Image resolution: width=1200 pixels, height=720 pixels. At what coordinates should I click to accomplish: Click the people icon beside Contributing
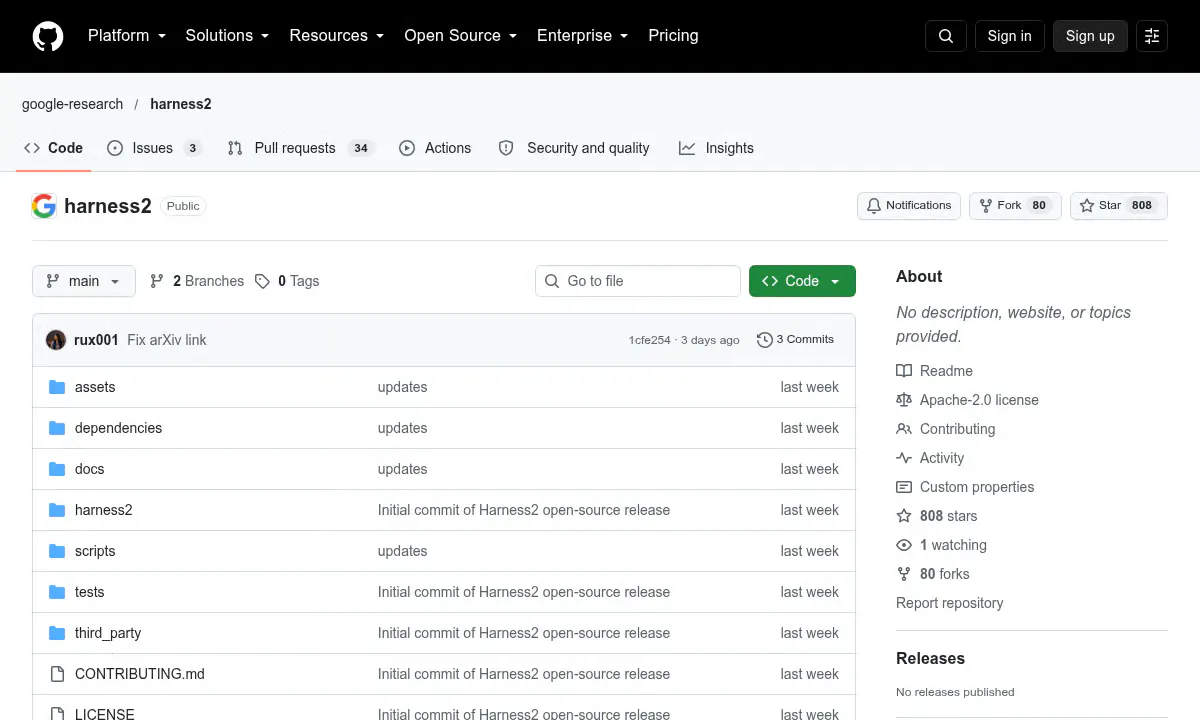(x=904, y=429)
